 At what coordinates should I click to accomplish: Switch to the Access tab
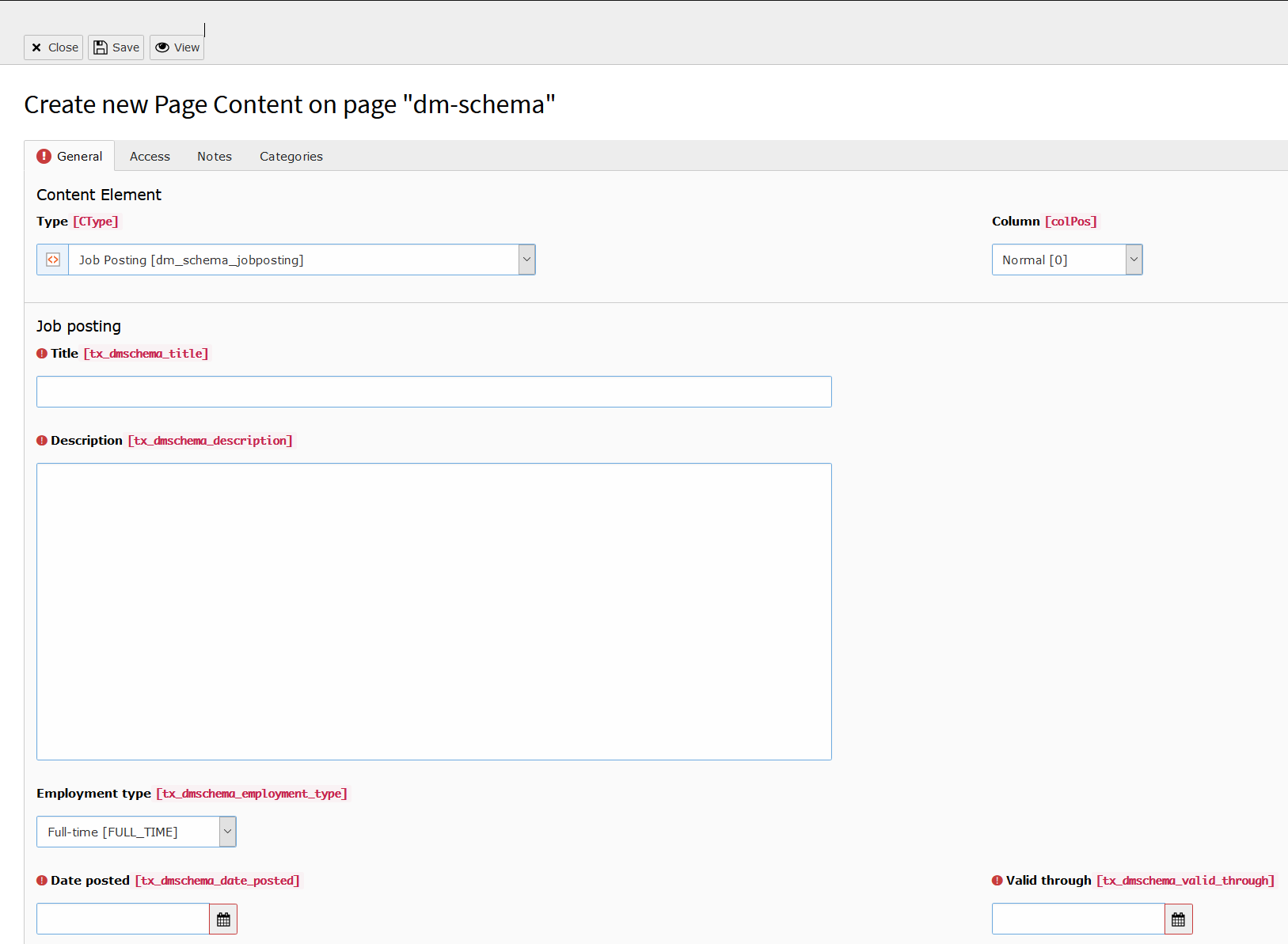point(150,157)
